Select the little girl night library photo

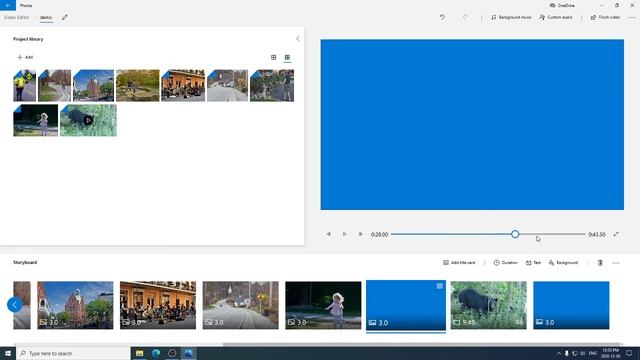point(36,120)
